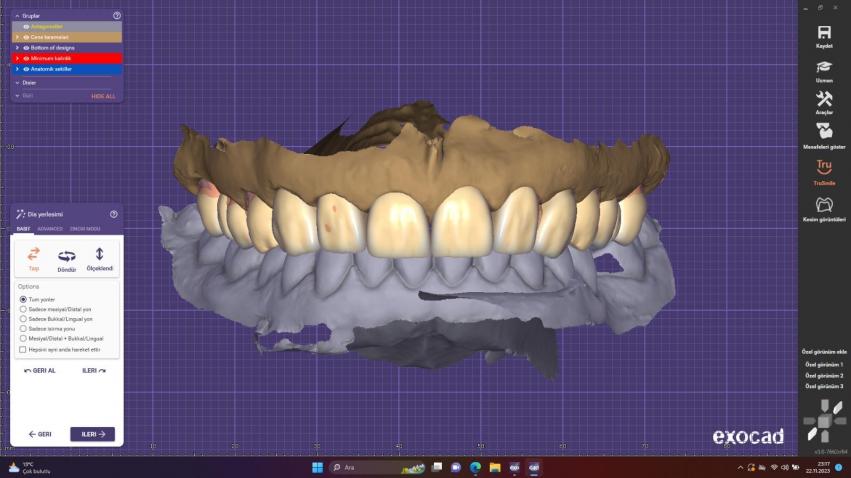Click the HIDE ALL link

click(103, 96)
